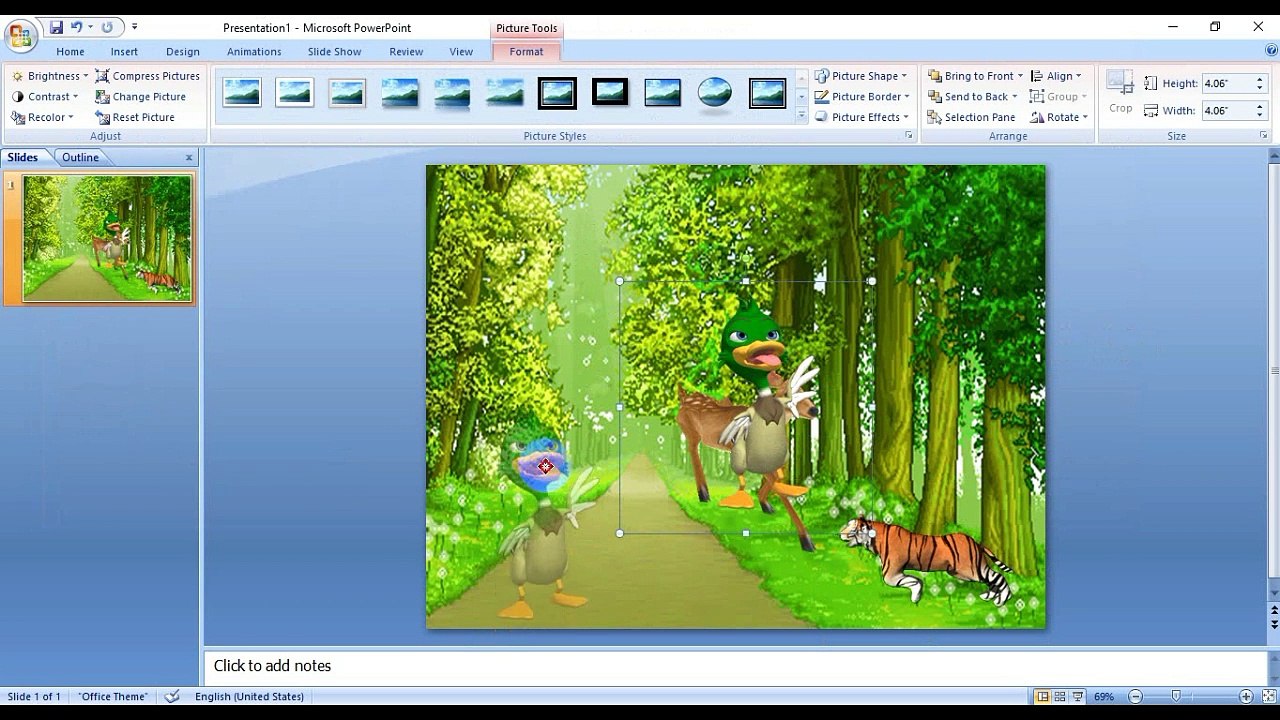Click the notes area to add notes

pyautogui.click(x=735, y=666)
